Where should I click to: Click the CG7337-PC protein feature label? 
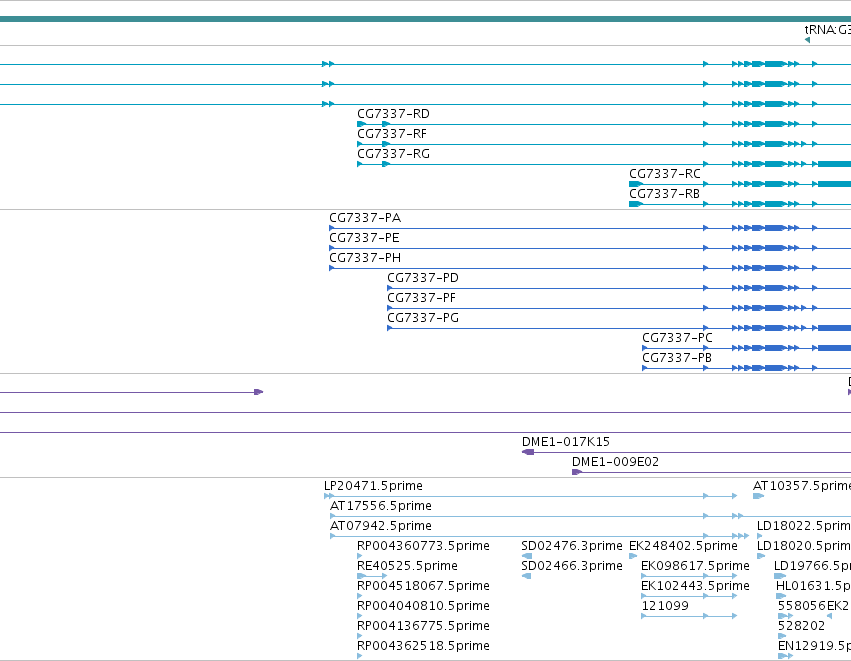tap(677, 339)
